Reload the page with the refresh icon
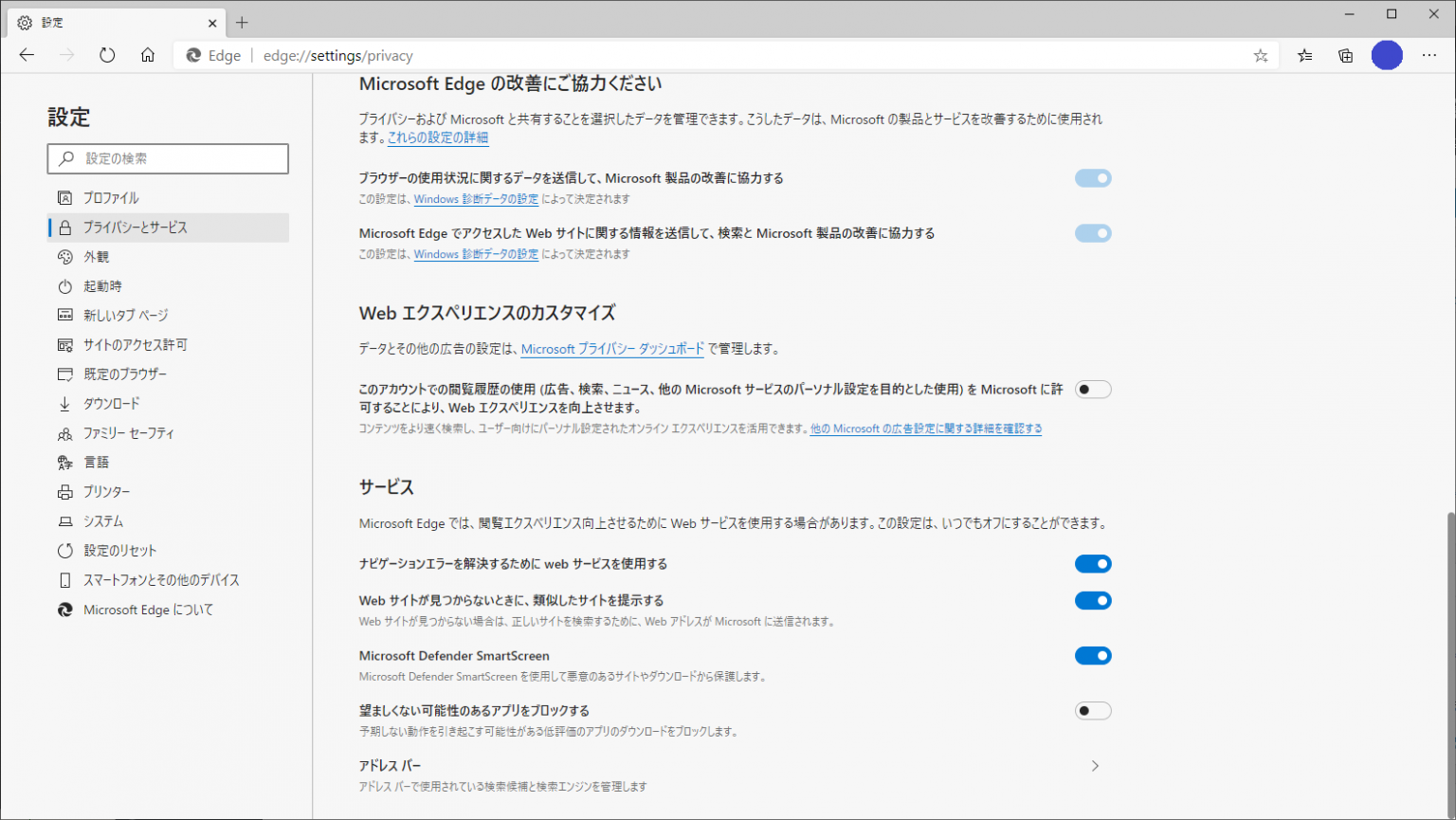This screenshot has width=1456, height=820. pyautogui.click(x=107, y=55)
